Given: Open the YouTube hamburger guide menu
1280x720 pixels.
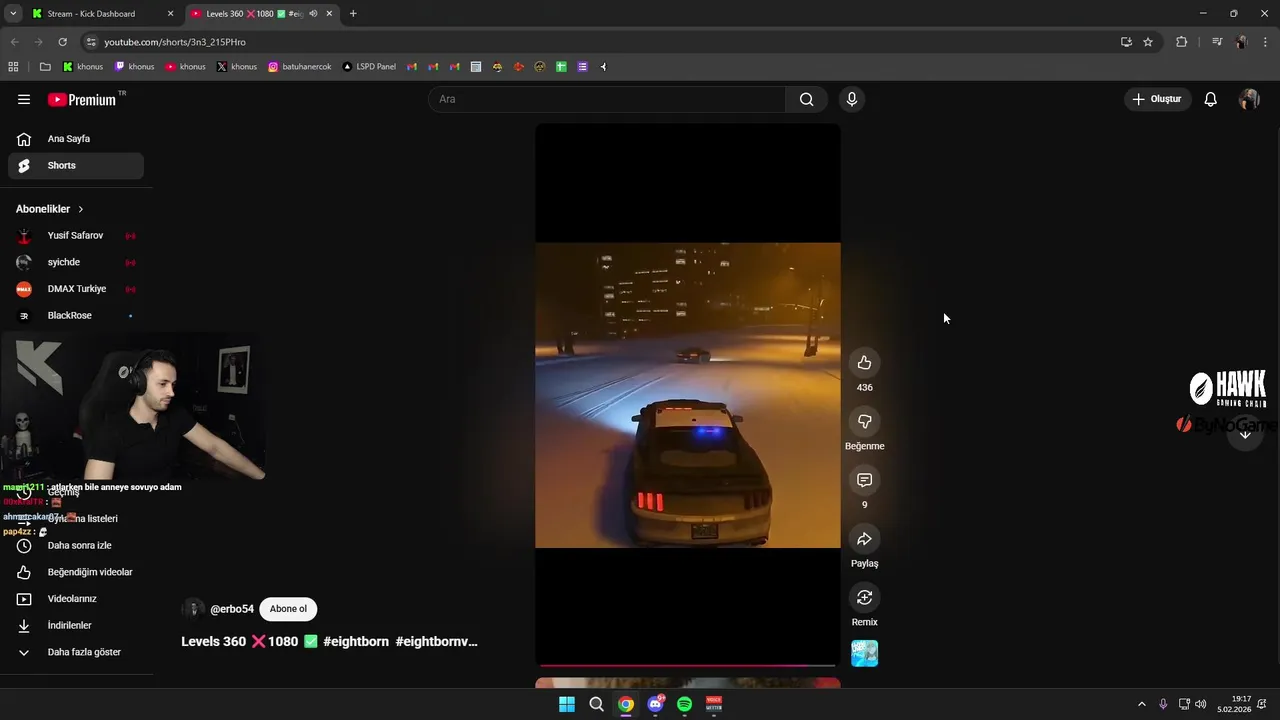Looking at the screenshot, I should click(24, 99).
